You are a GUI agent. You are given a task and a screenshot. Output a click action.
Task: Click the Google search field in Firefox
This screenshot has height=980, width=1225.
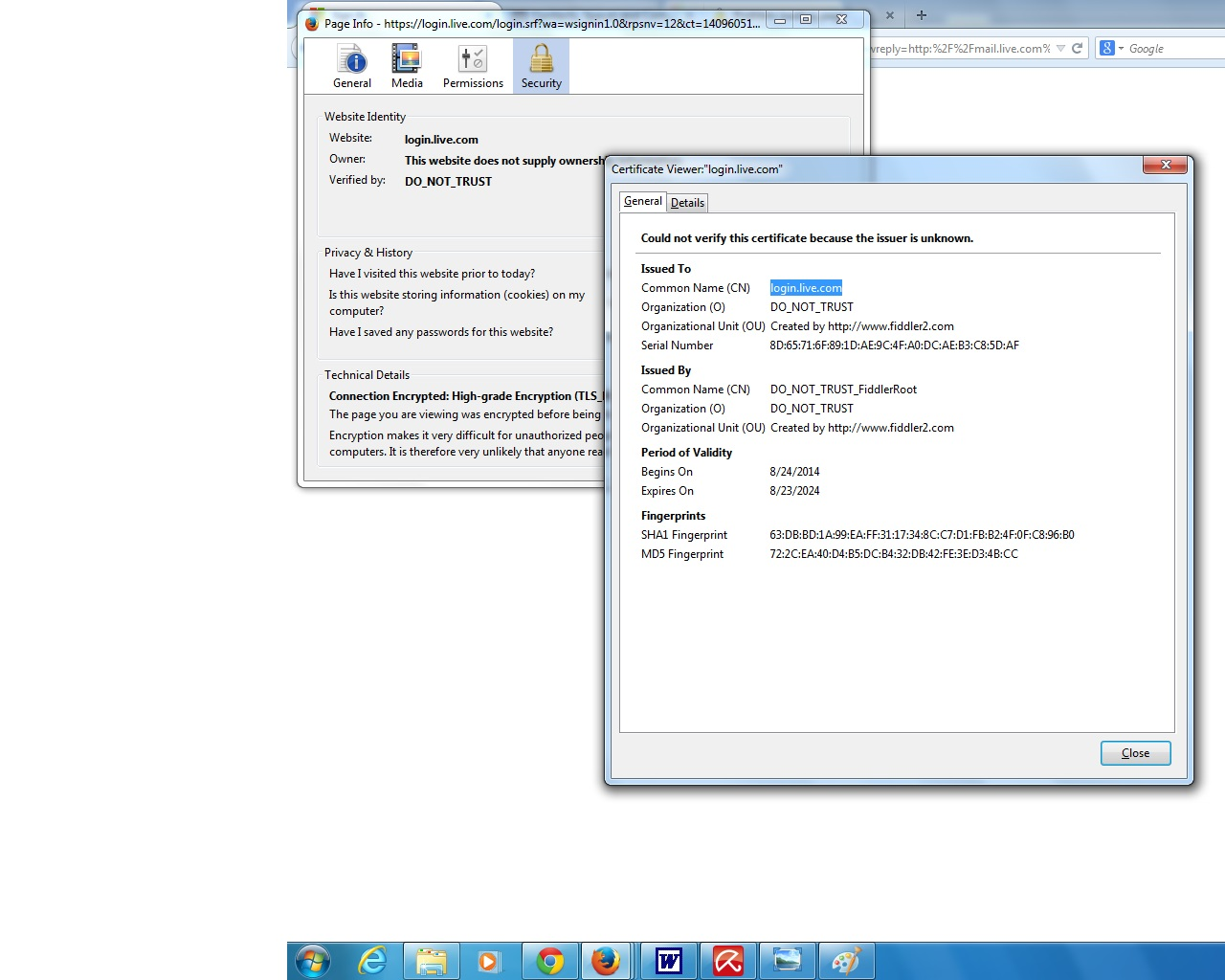(1175, 49)
